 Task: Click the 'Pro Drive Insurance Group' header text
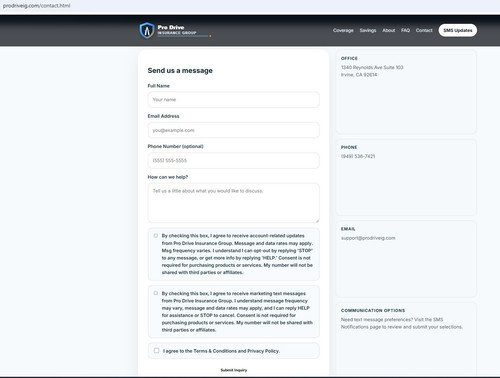pyautogui.click(x=177, y=30)
